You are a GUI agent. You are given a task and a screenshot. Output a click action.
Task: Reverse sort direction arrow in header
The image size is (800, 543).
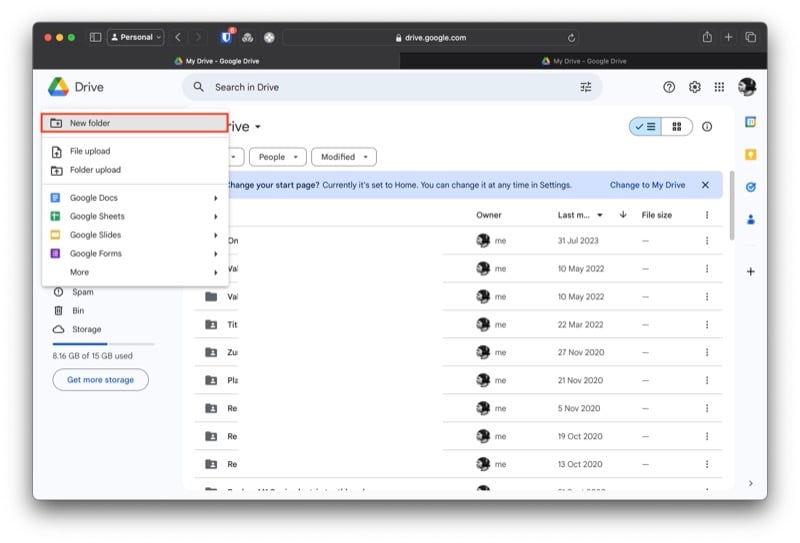[623, 215]
